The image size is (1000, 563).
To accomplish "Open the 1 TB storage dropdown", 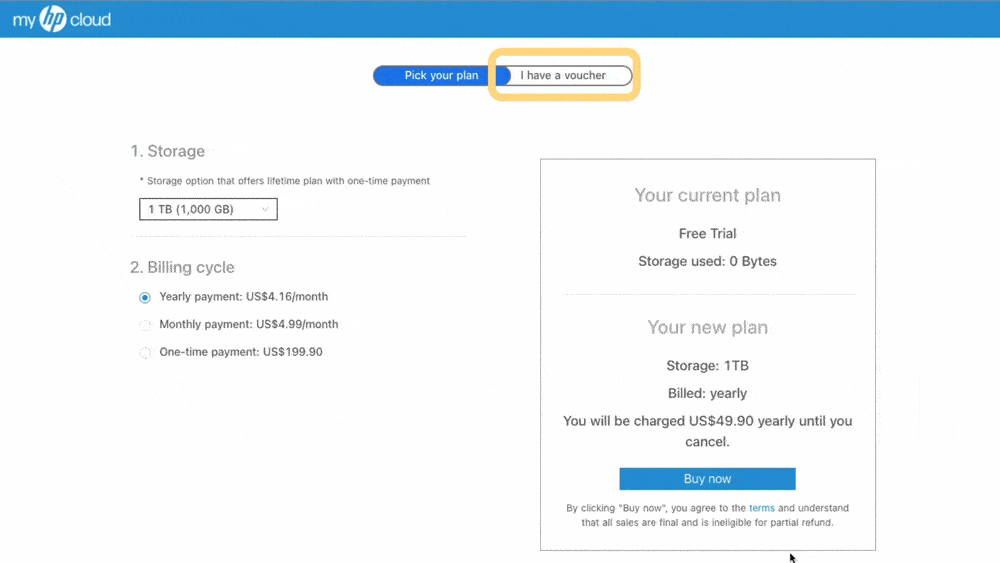I will coord(209,209).
